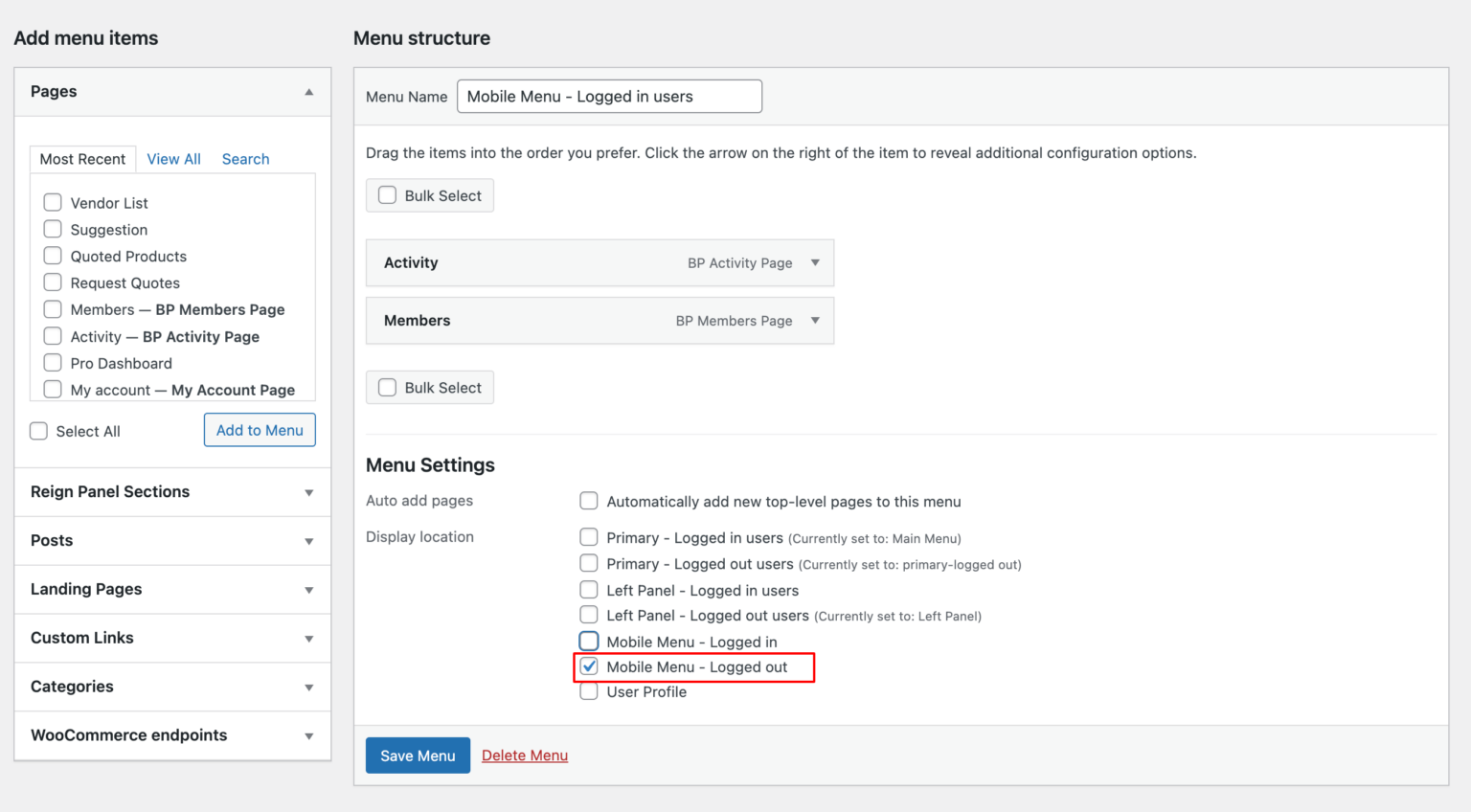Switch to the Search tab
Viewport: 1471px width, 812px height.
245,158
